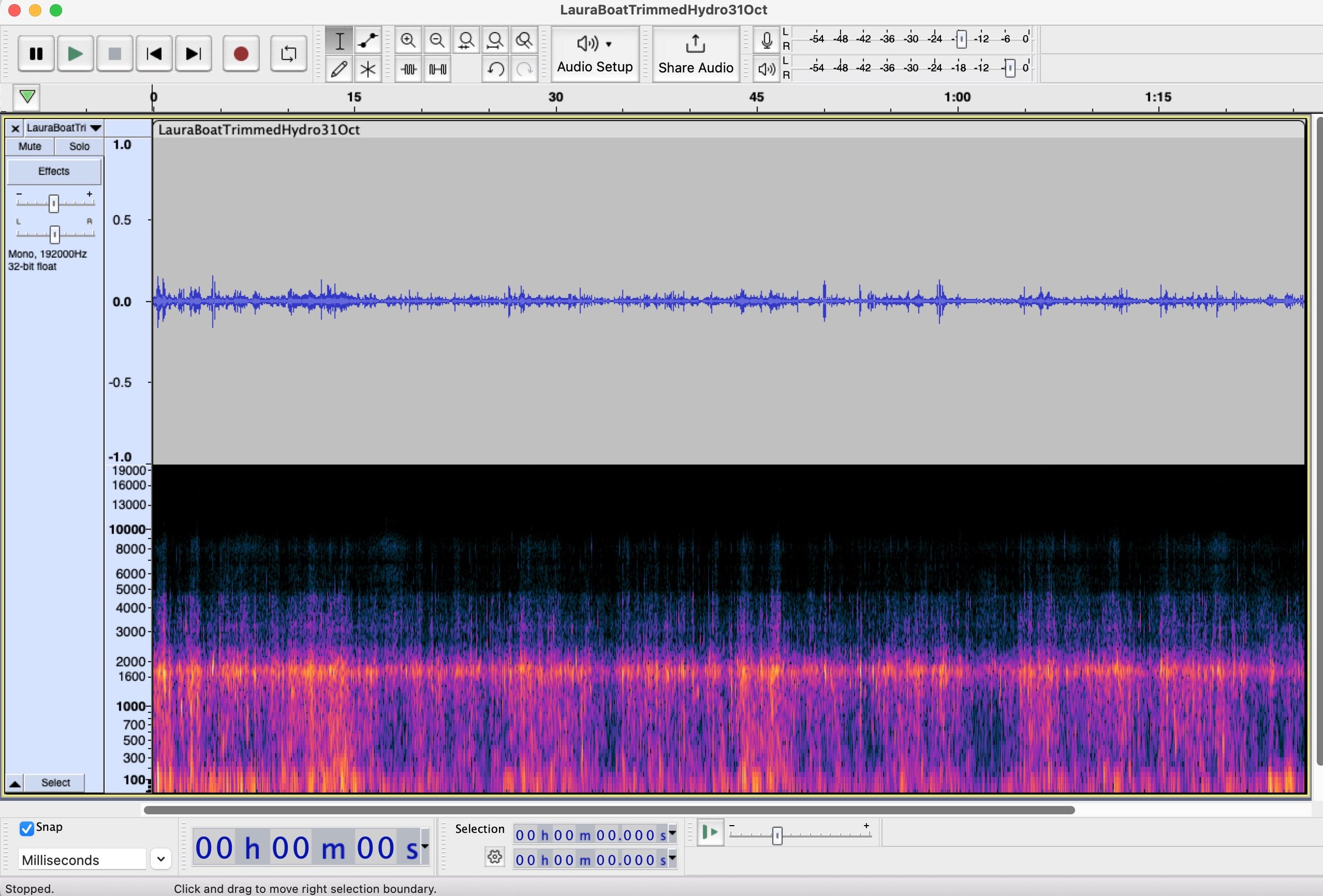
Task: Click the Redo arrow
Action: click(x=524, y=69)
